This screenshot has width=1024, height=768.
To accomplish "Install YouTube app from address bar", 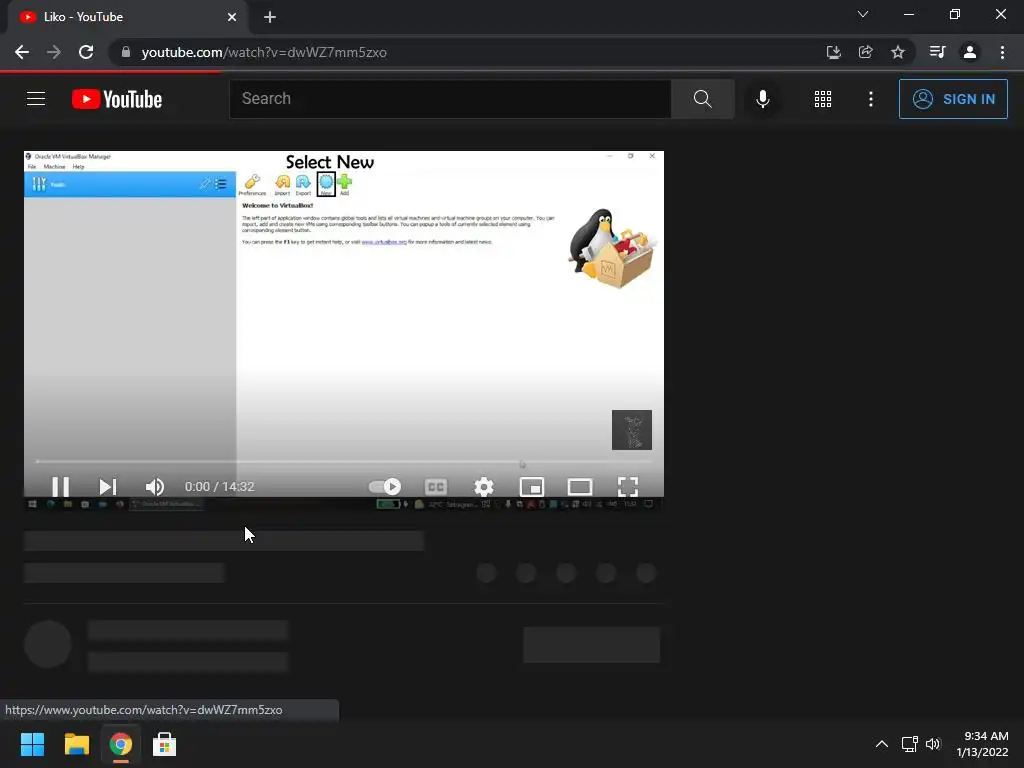I will (x=833, y=52).
